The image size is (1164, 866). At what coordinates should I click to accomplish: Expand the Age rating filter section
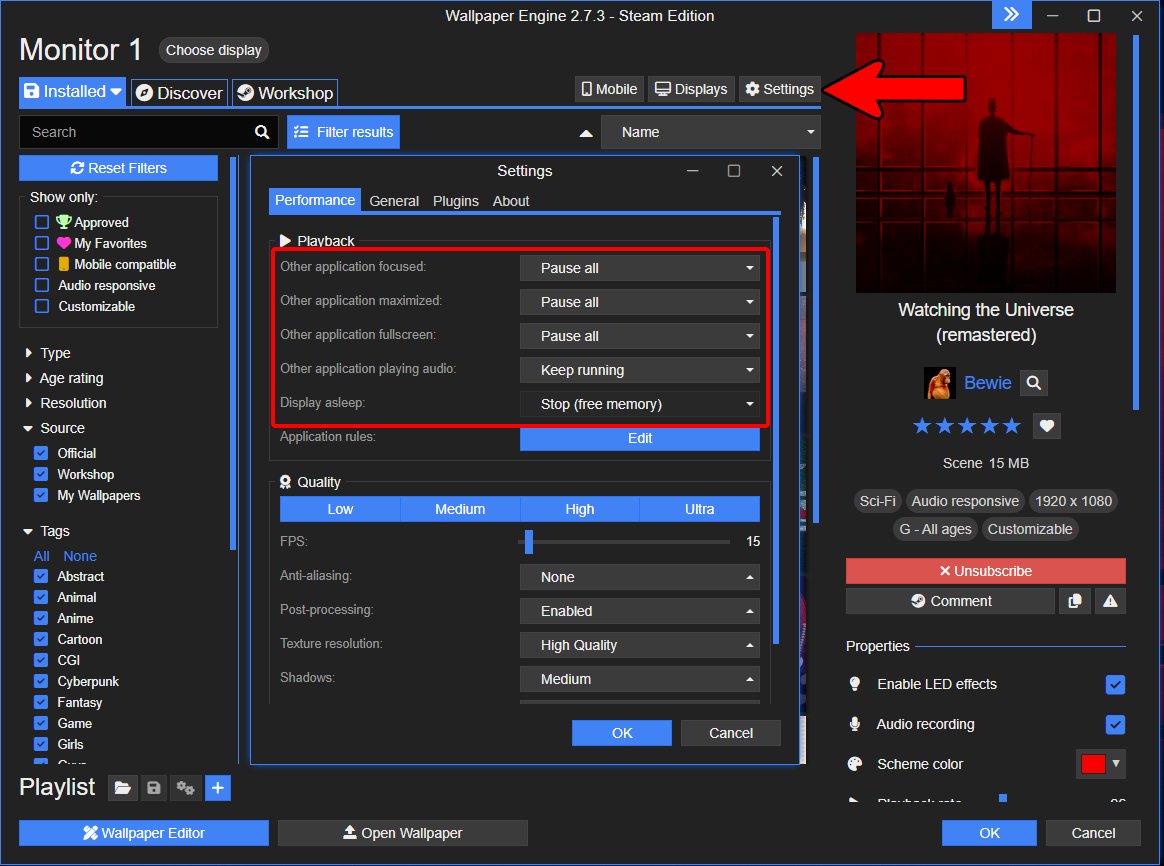point(65,378)
